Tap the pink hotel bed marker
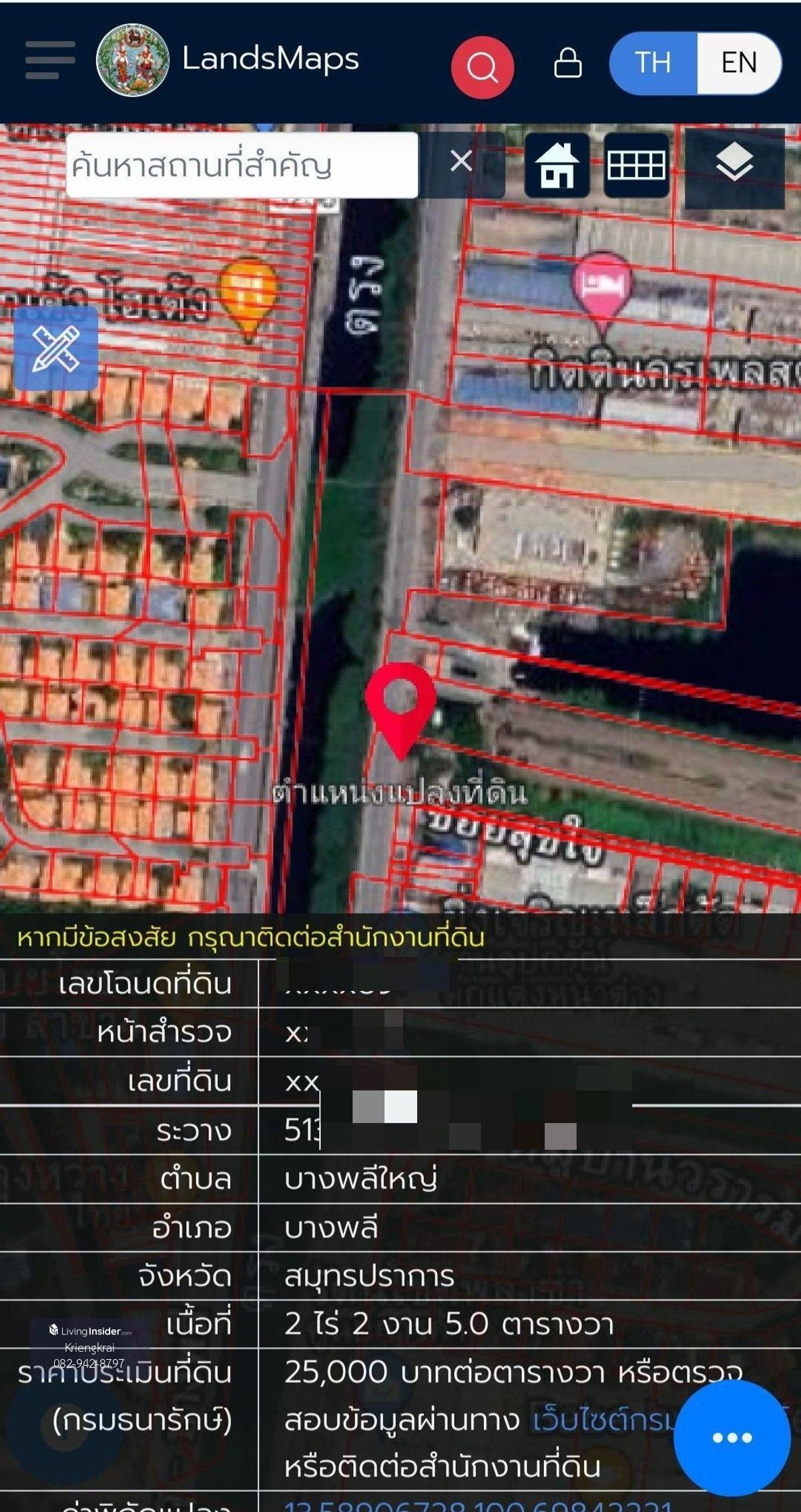801x1512 pixels. coord(602,287)
